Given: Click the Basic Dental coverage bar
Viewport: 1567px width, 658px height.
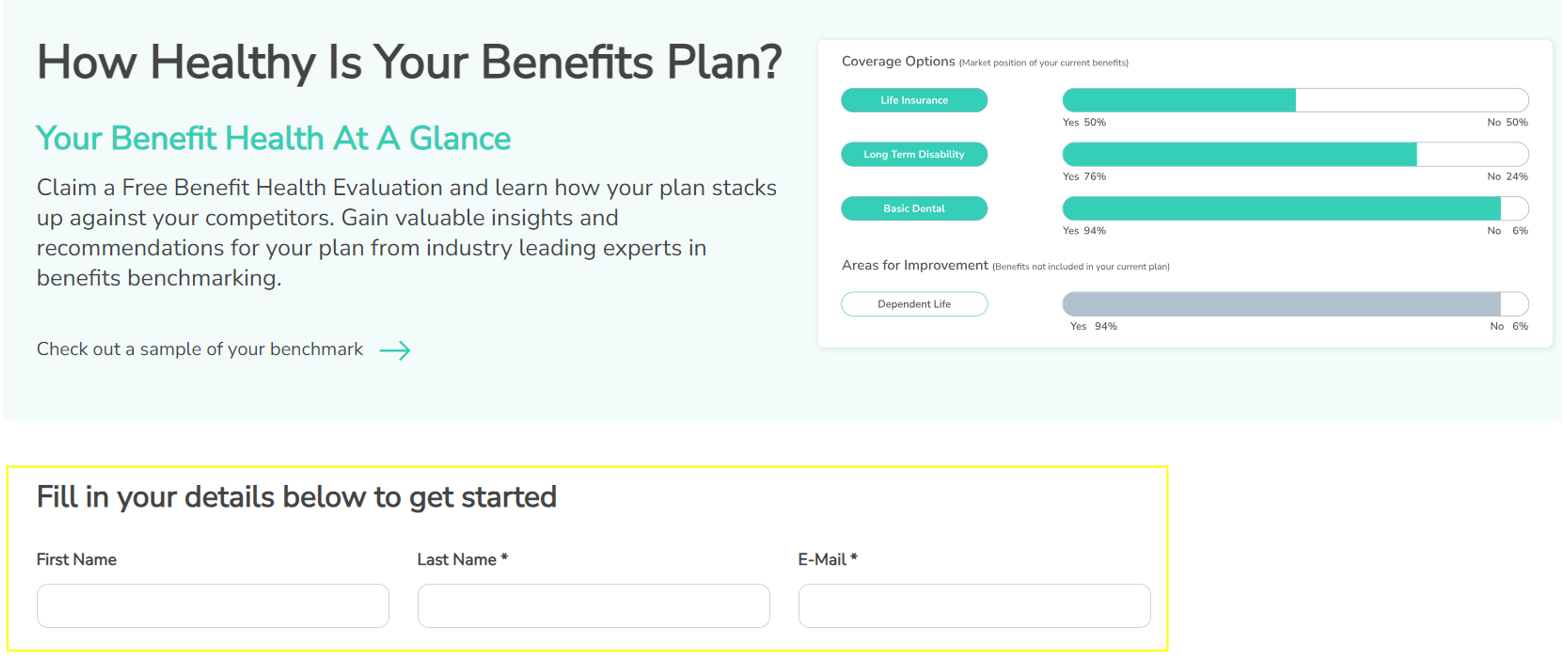Looking at the screenshot, I should [1295, 208].
